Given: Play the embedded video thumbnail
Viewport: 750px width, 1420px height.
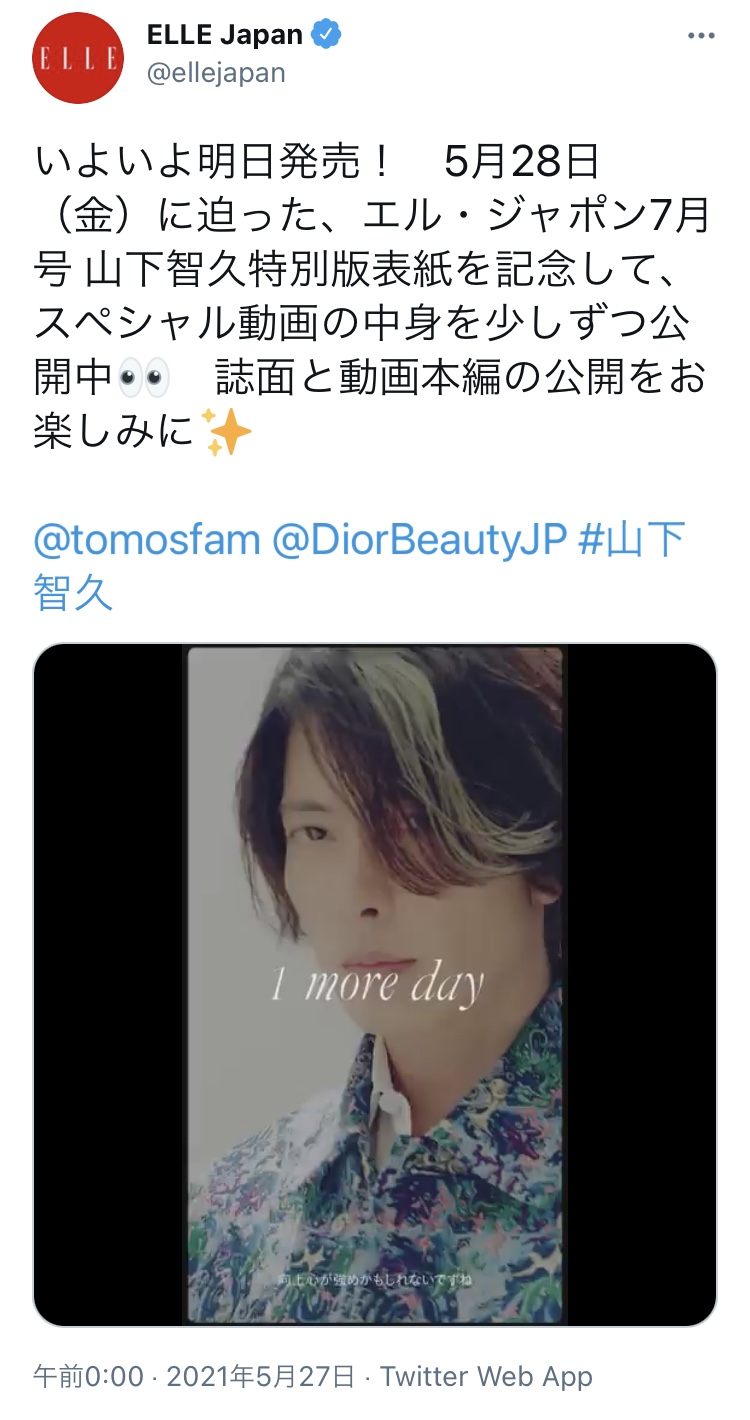Looking at the screenshot, I should (x=375, y=985).
